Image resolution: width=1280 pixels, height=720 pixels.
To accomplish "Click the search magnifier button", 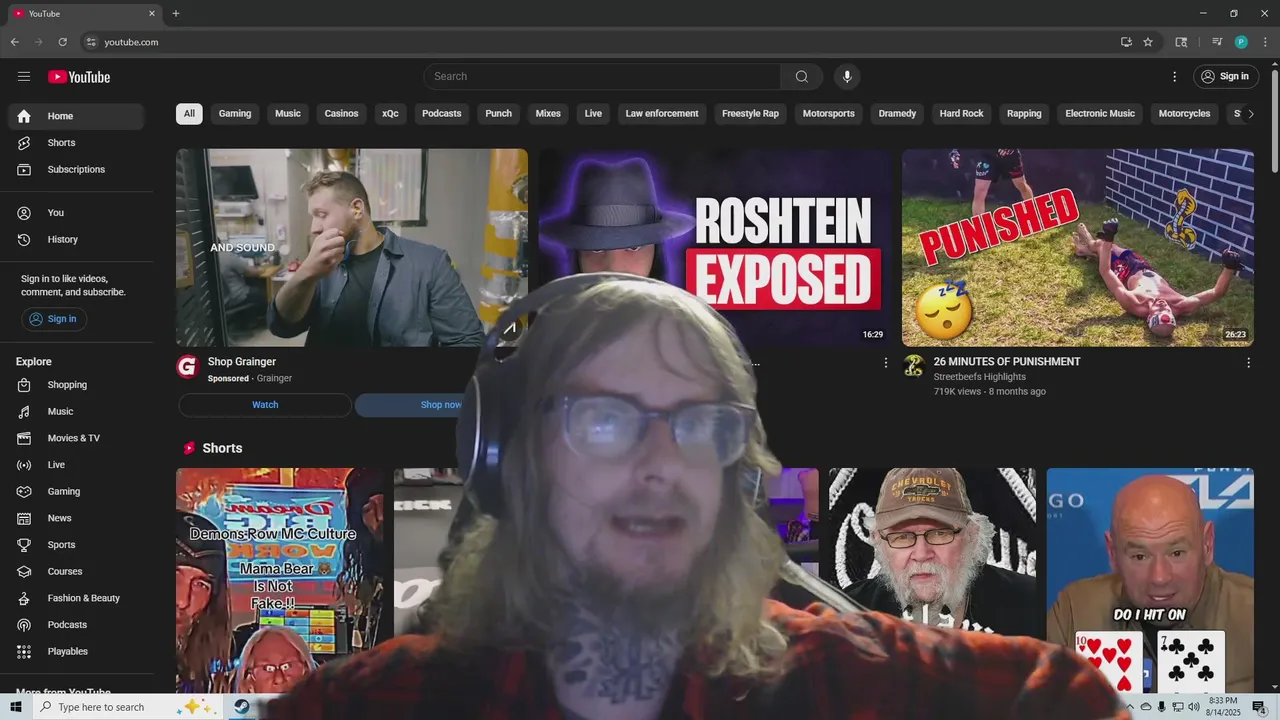I will 802,77.
